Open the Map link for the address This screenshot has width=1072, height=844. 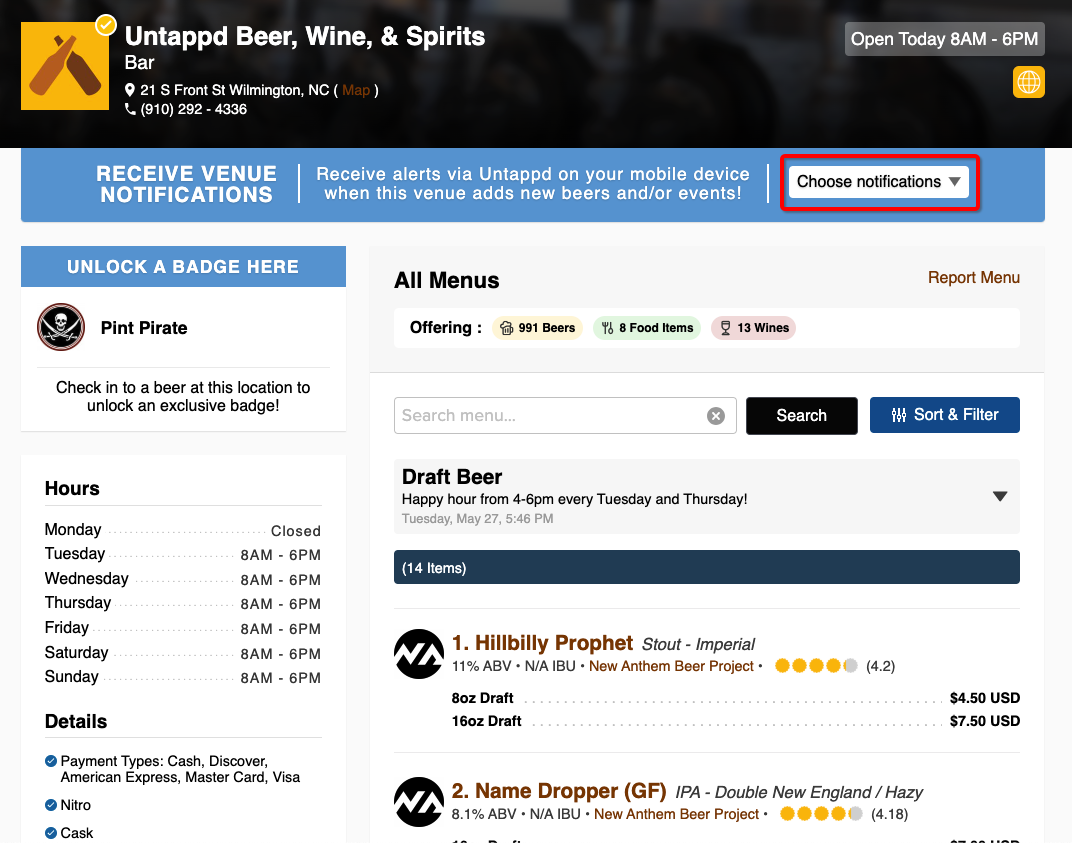(356, 90)
